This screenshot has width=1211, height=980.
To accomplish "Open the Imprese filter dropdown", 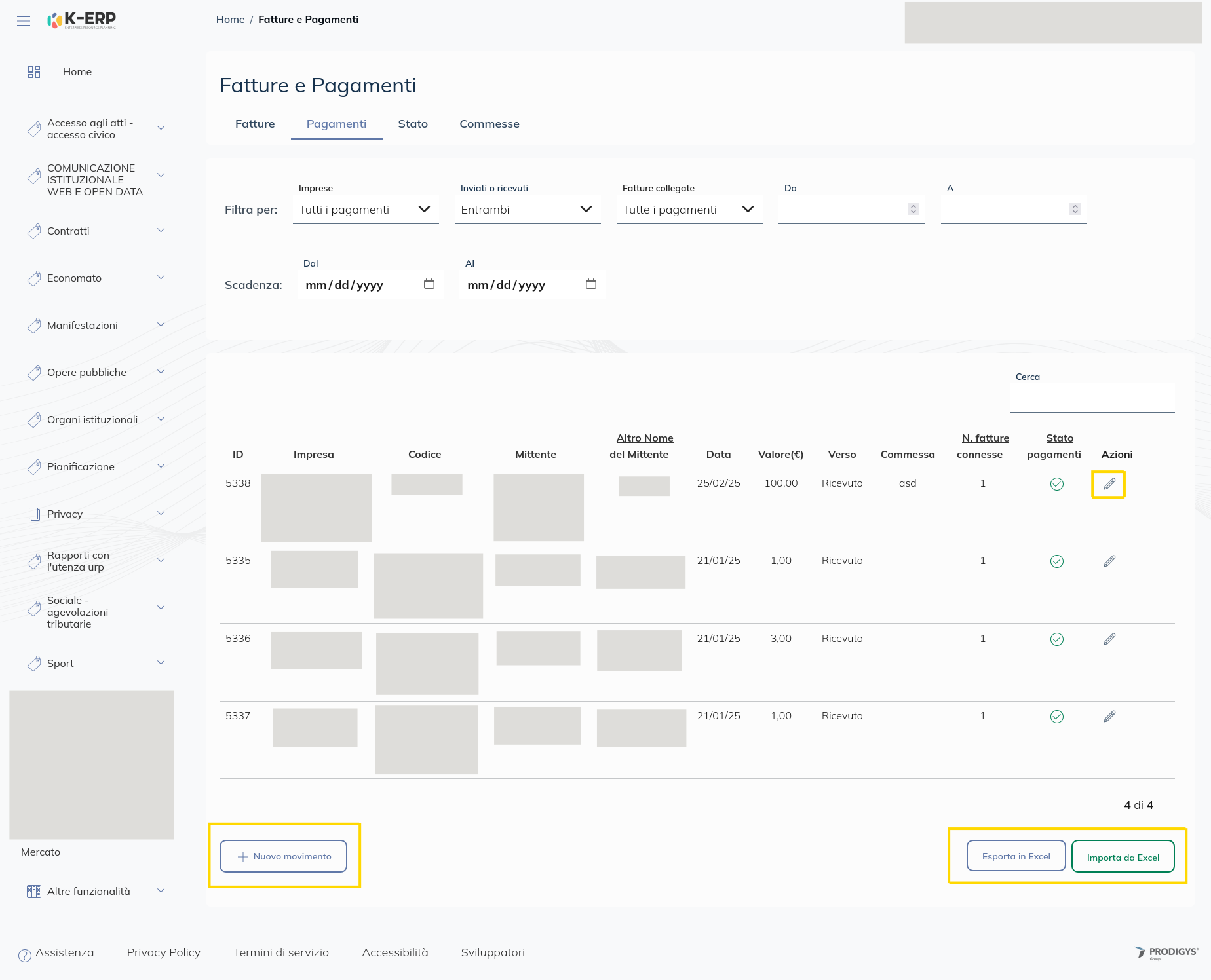I will click(x=365, y=210).
